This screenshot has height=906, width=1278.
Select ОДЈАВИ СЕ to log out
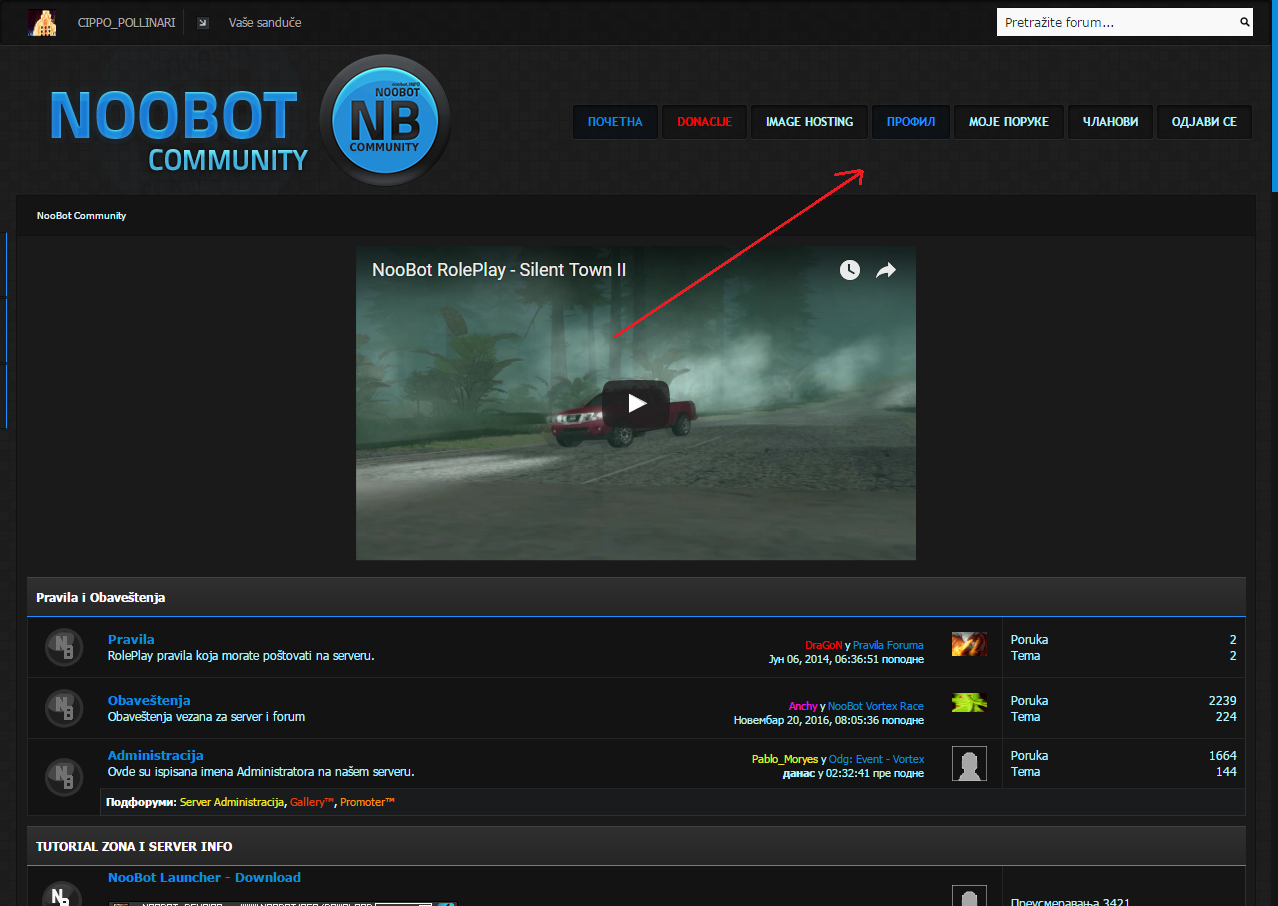tap(1204, 122)
